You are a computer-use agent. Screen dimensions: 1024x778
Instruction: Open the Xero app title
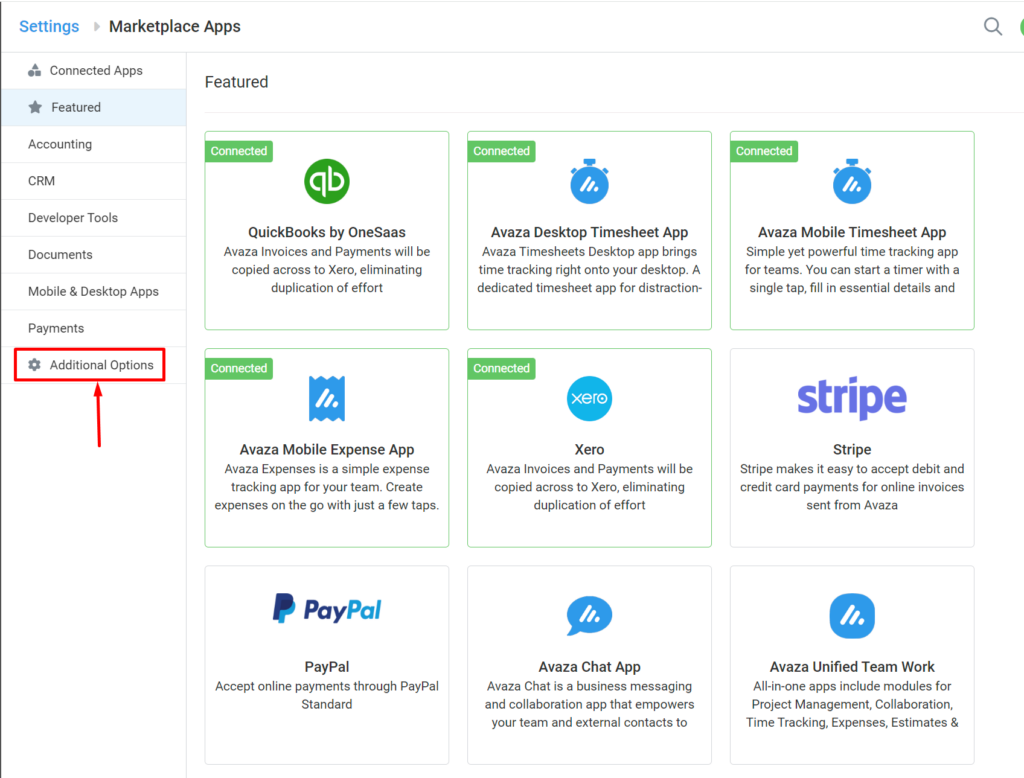[x=589, y=449]
